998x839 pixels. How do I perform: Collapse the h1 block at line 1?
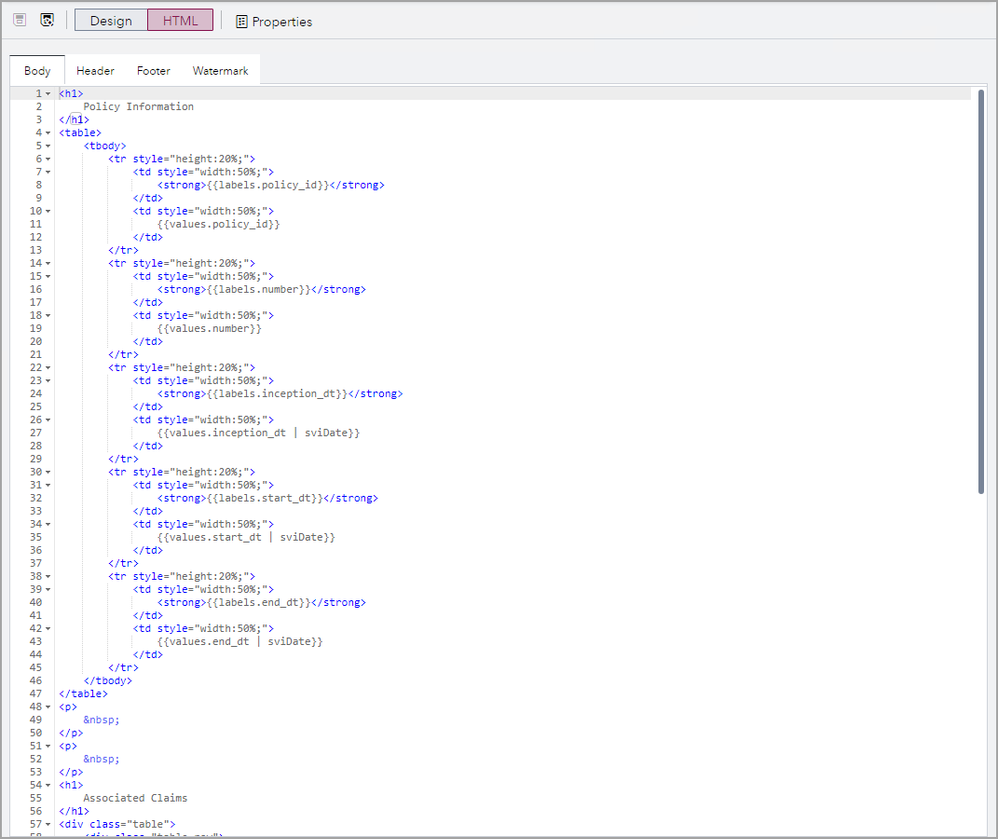(48, 94)
